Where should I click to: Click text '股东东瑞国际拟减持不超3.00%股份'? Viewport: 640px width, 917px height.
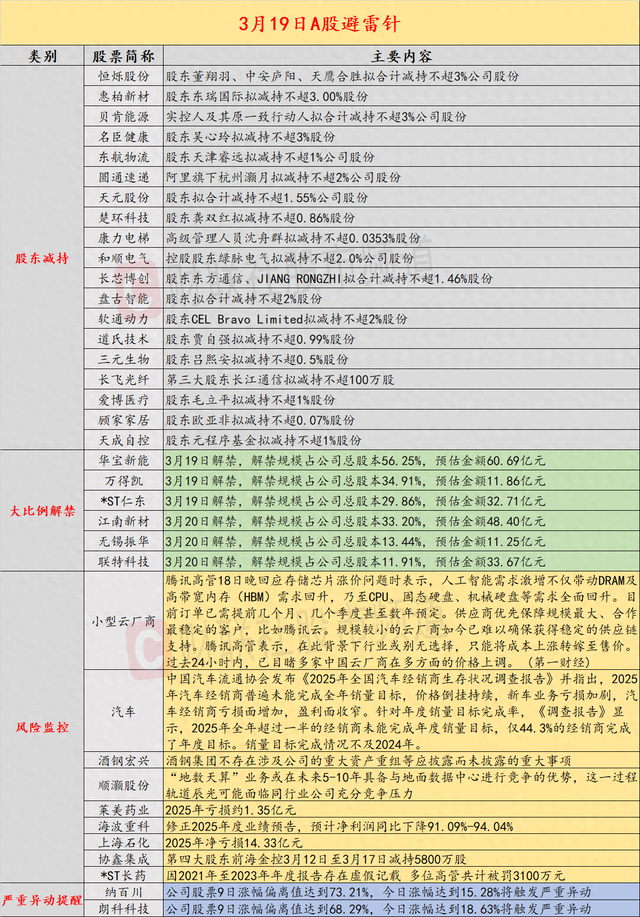[267, 96]
